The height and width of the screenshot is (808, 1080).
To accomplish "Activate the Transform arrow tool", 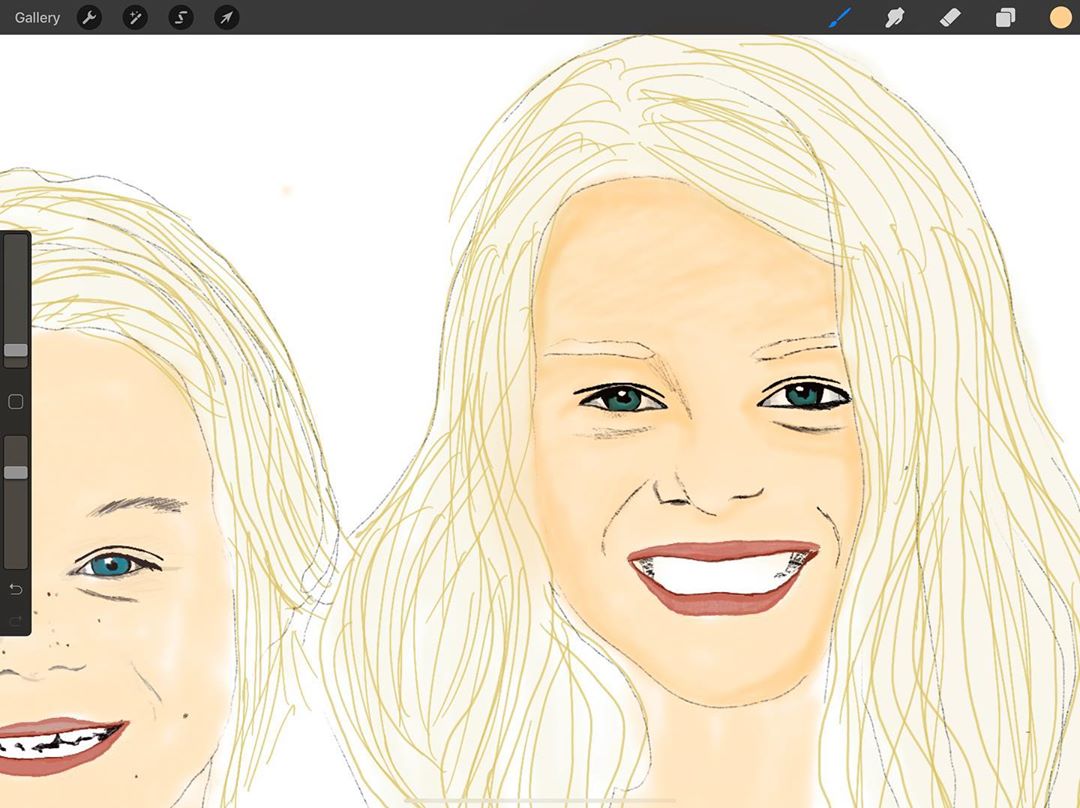I will [x=227, y=17].
